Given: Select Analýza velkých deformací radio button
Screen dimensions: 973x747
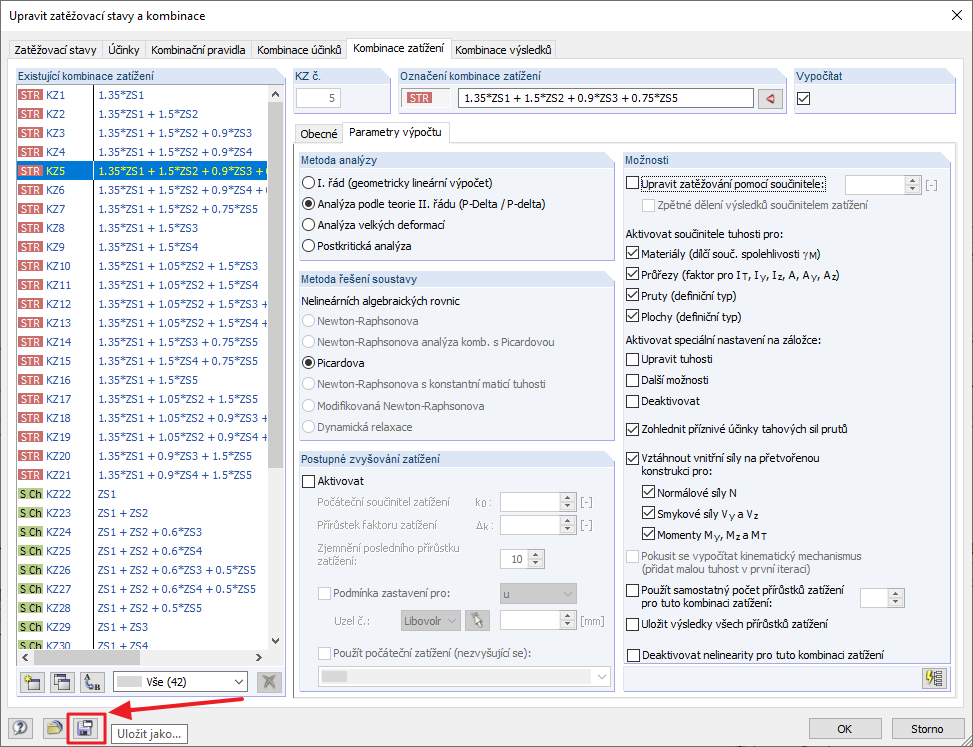Looking at the screenshot, I should point(308,225).
